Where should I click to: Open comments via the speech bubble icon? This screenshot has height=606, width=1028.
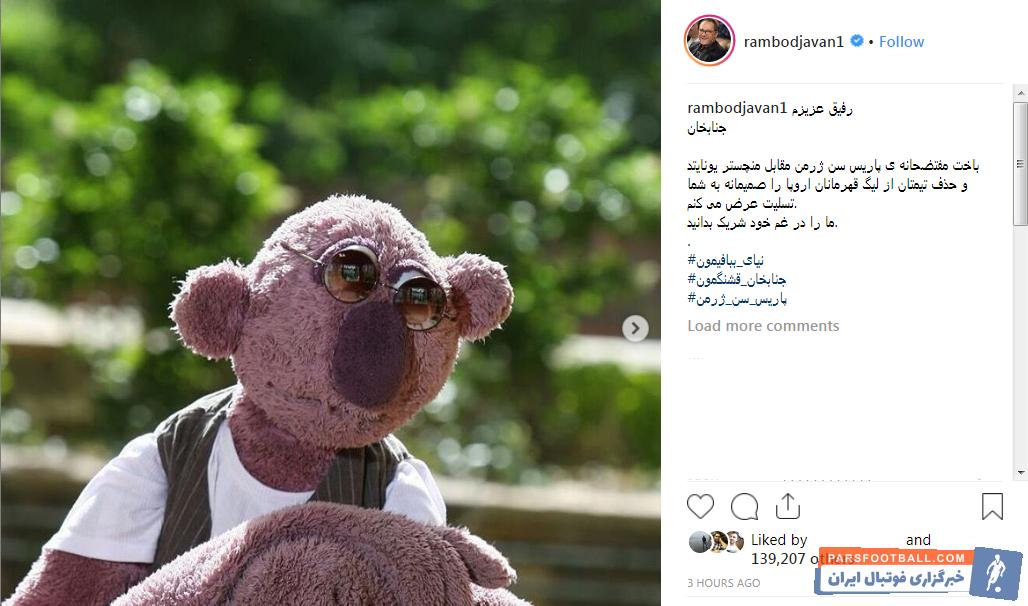(x=745, y=506)
